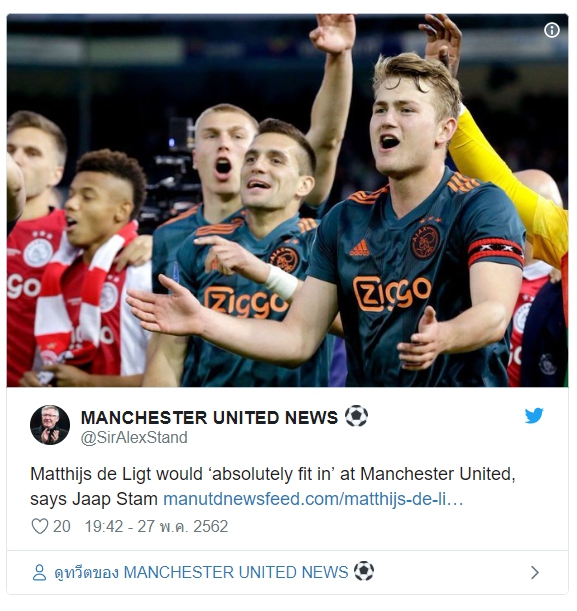The image size is (577, 611).
Task: Click the person icon in the footer
Action: click(39, 572)
